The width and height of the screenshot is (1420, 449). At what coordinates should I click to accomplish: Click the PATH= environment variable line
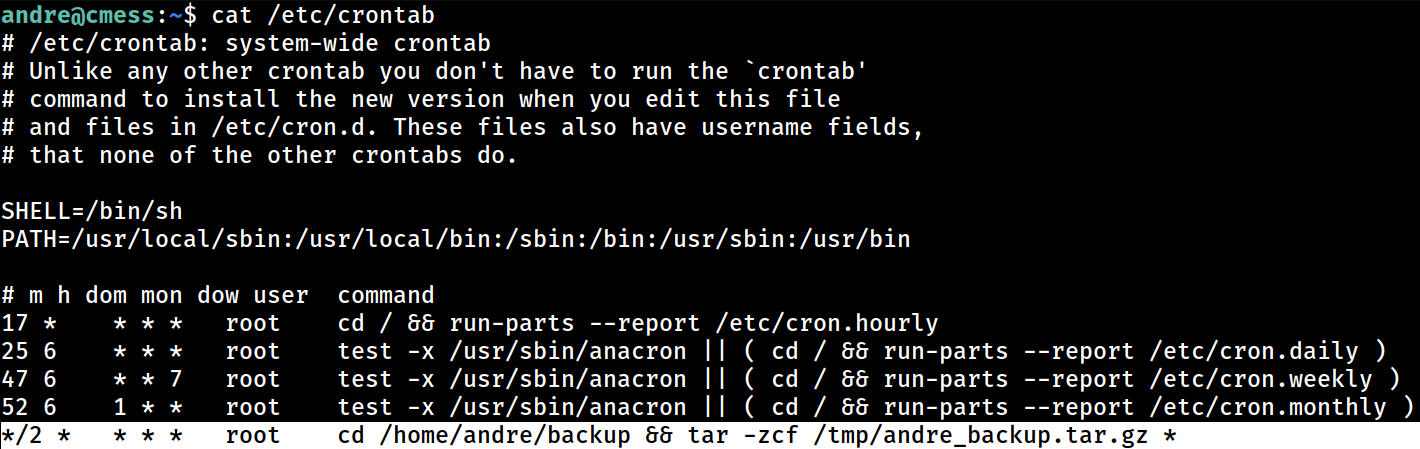(x=456, y=239)
